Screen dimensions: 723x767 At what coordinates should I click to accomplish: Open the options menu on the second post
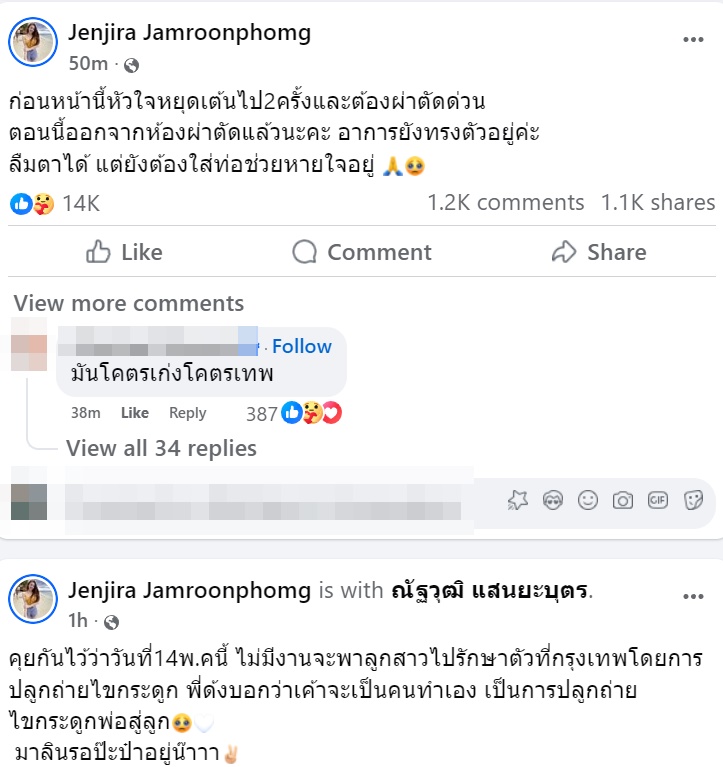tap(693, 597)
